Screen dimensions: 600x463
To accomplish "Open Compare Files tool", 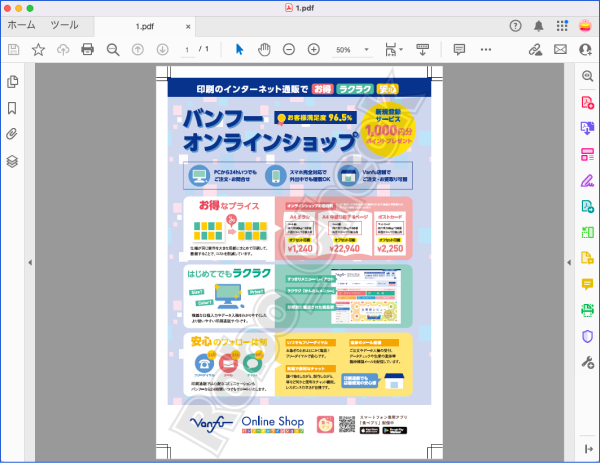I will pos(587,232).
